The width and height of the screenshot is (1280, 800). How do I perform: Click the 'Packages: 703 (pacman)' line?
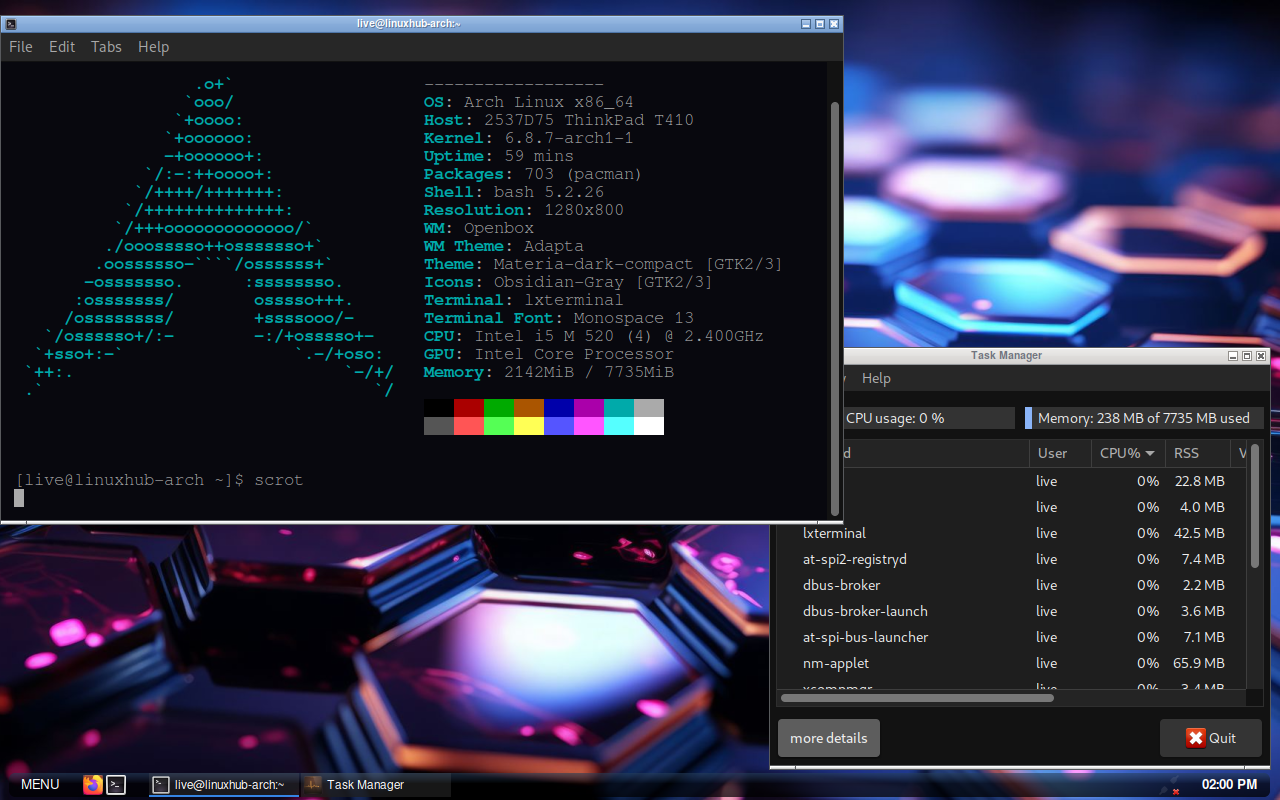click(533, 174)
